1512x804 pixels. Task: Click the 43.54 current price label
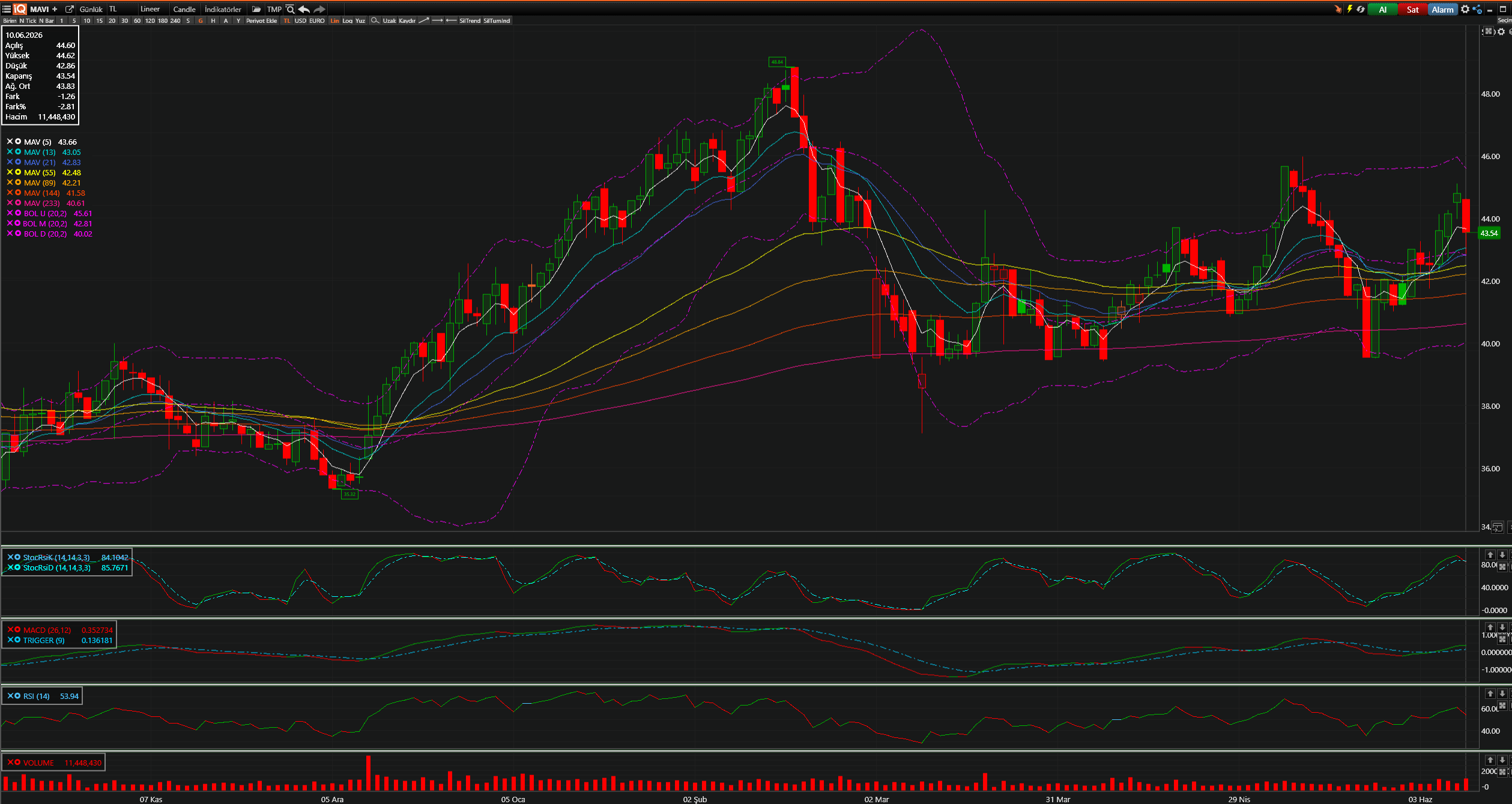1489,233
